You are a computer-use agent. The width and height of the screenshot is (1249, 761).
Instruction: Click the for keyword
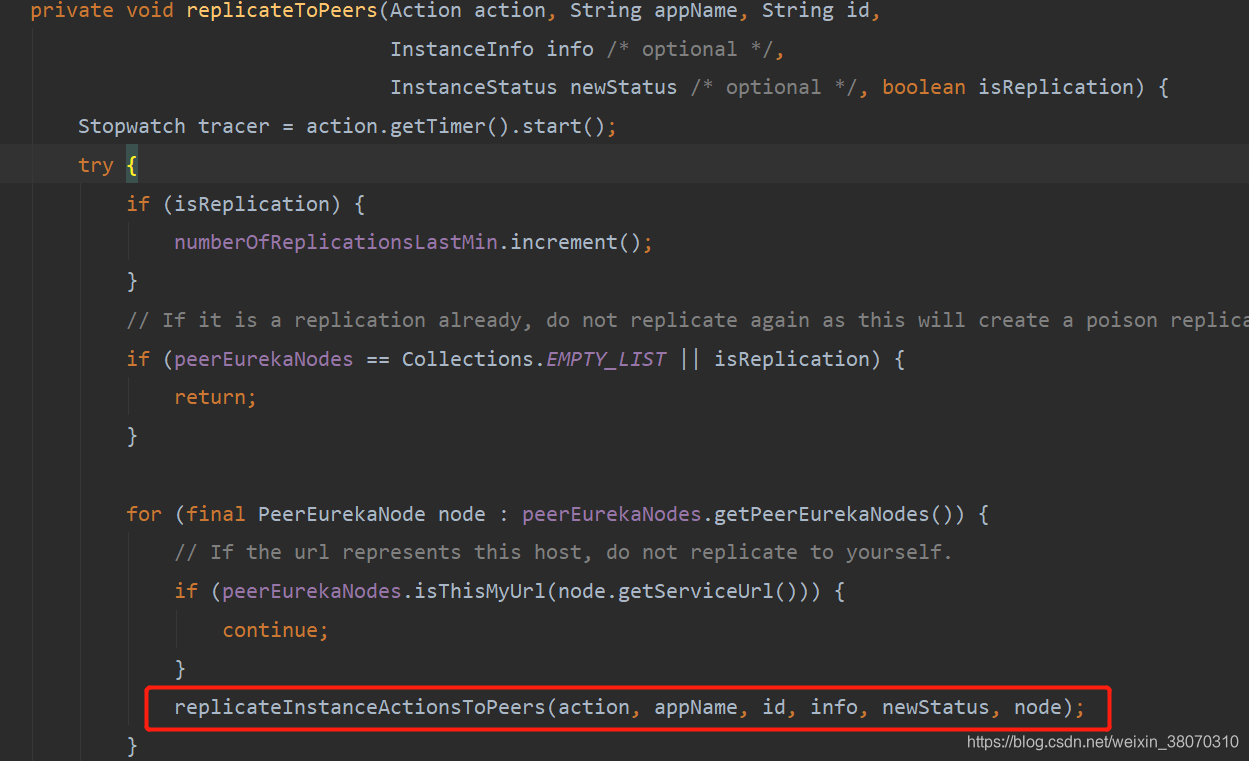[144, 514]
